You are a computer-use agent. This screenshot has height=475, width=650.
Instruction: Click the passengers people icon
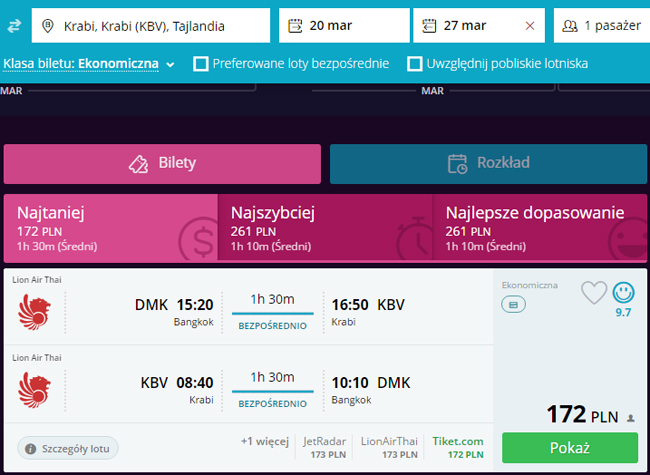570,26
